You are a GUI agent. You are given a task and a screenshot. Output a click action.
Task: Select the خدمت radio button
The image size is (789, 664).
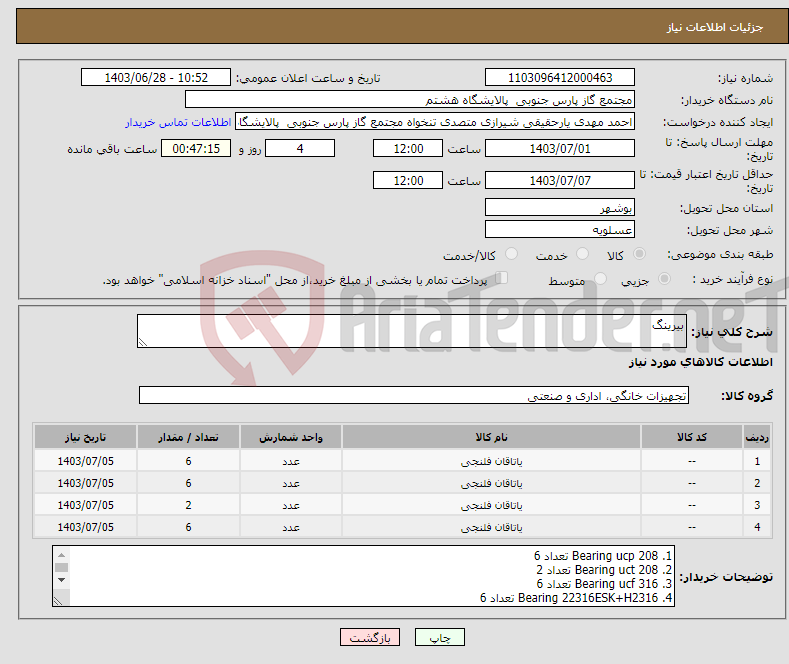pos(582,254)
